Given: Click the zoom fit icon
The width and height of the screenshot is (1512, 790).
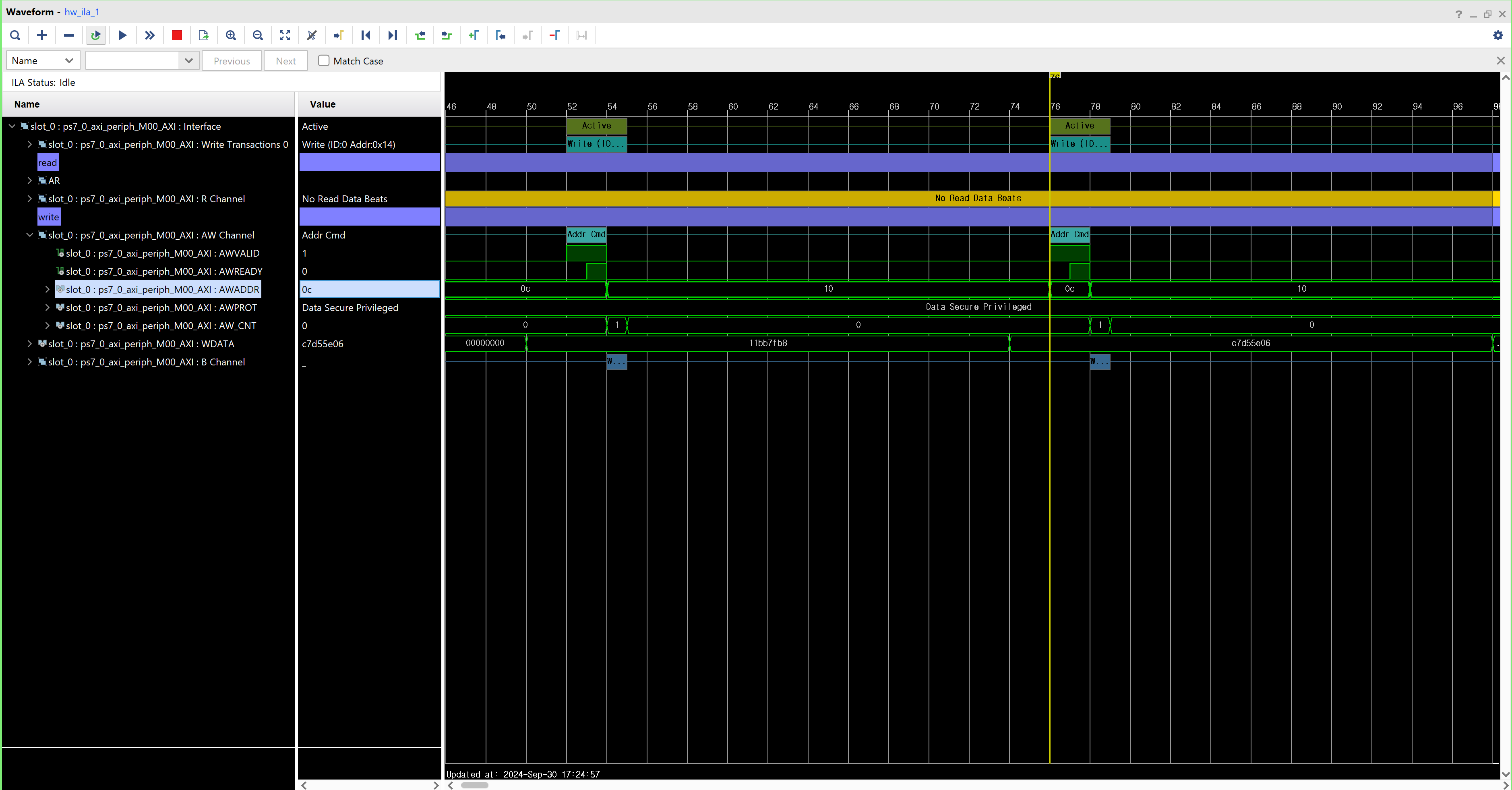Looking at the screenshot, I should point(285,35).
